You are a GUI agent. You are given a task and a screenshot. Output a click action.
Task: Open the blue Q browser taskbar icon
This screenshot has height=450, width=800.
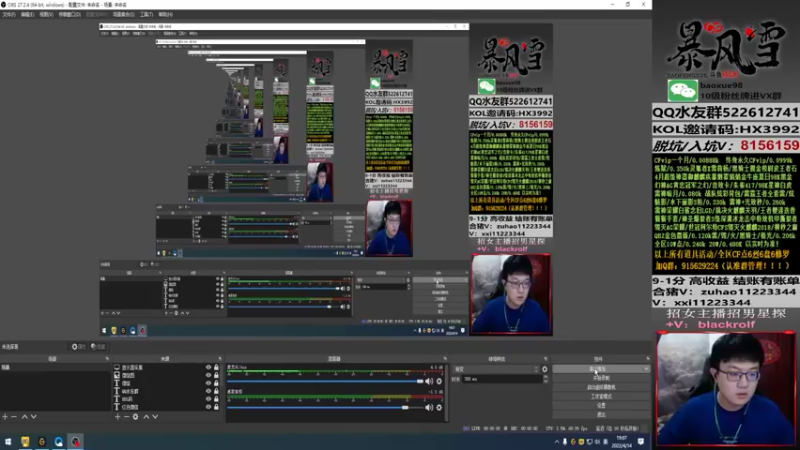(x=59, y=441)
